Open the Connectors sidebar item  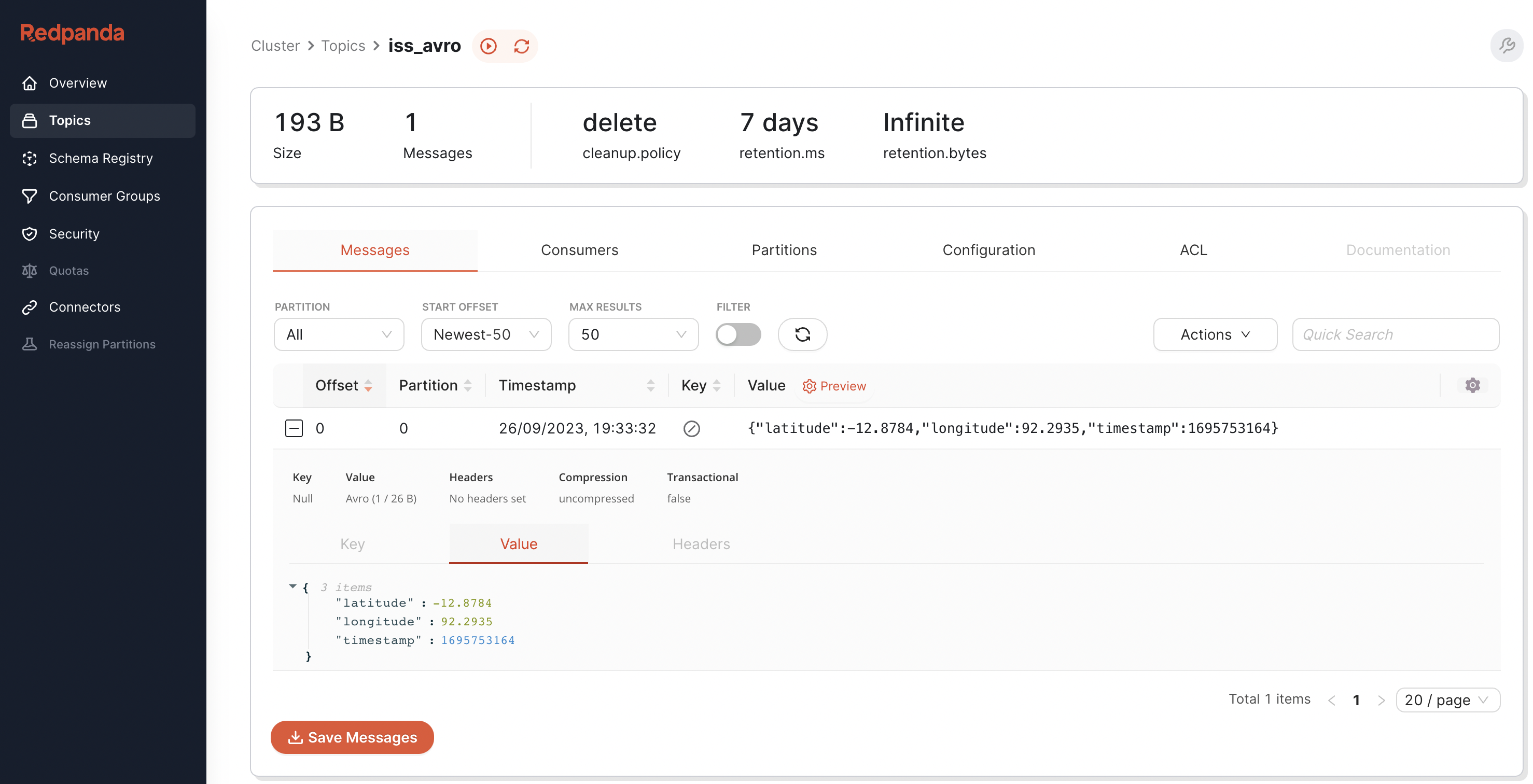pos(85,307)
